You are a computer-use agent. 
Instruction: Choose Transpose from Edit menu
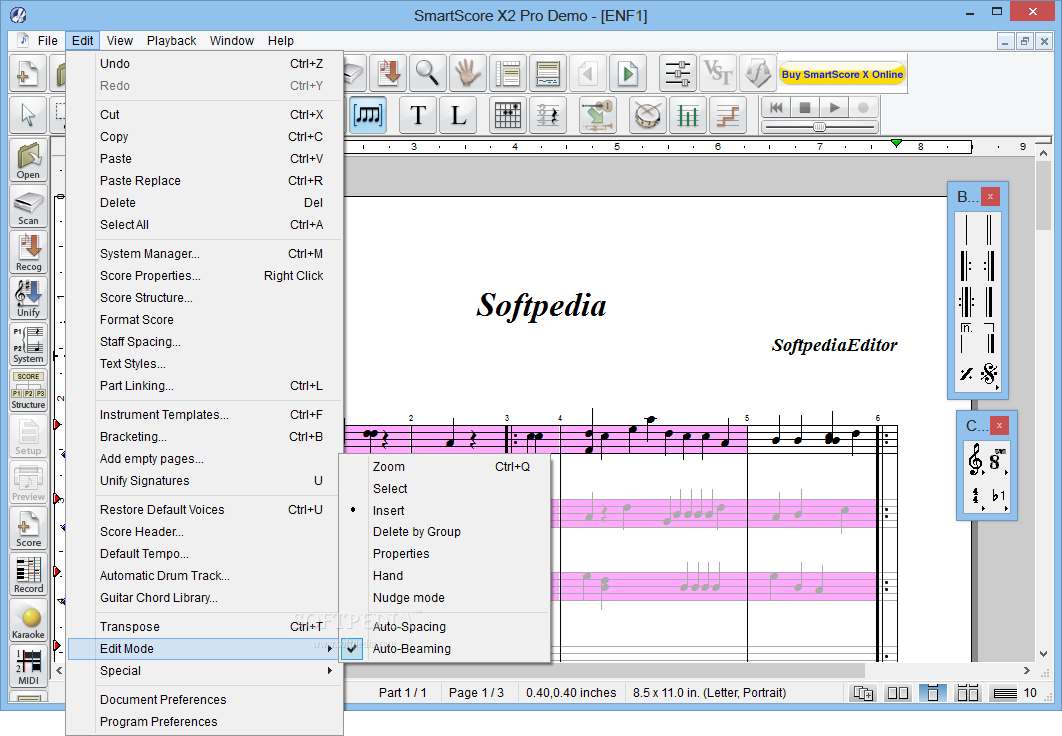click(204, 626)
